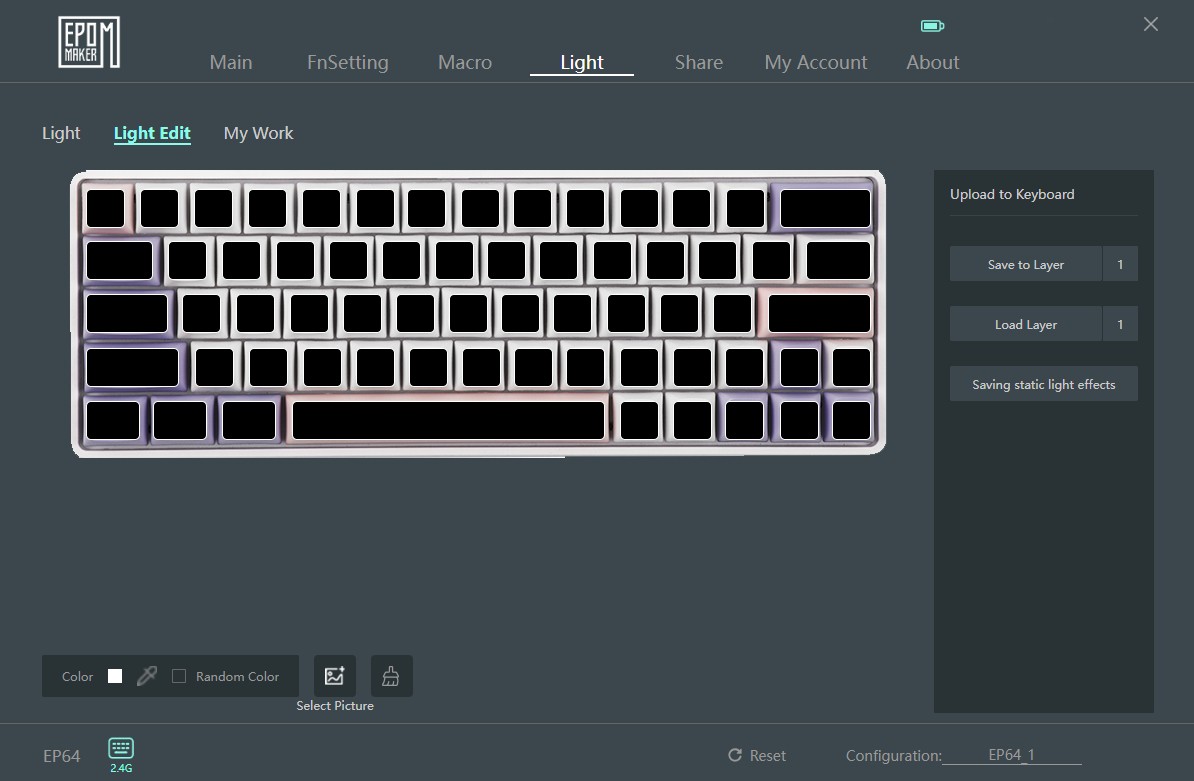Switch to the FnSetting tab

348,62
